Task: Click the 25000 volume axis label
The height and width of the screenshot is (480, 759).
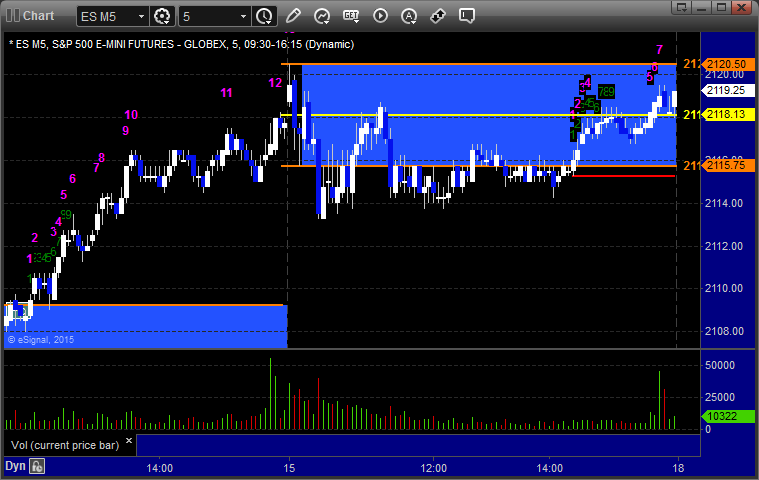Action: 720,397
